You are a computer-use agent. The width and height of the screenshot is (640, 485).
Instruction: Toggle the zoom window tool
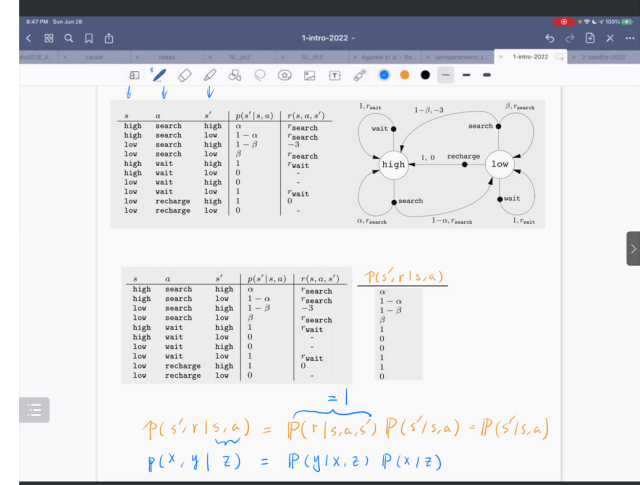(134, 75)
